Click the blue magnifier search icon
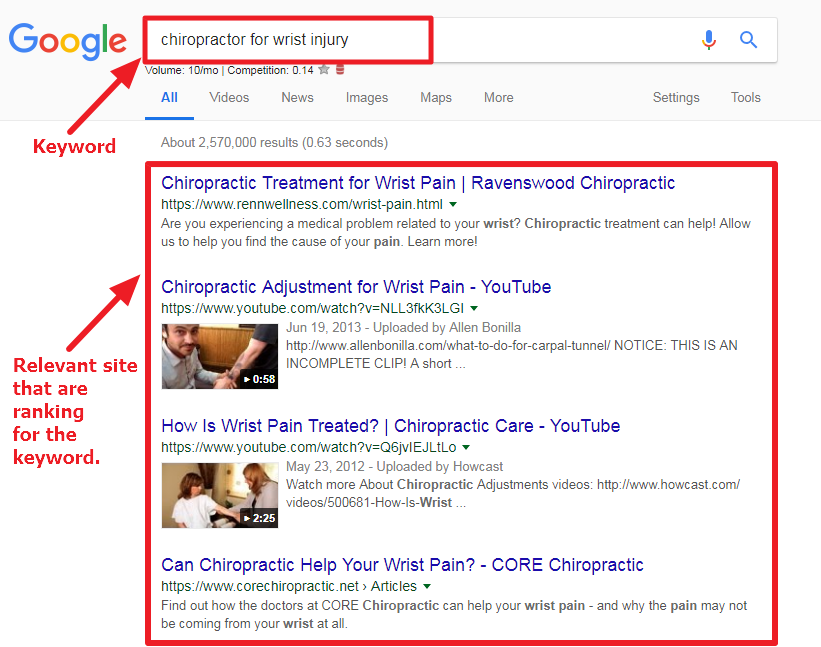821x647 pixels. (x=748, y=39)
